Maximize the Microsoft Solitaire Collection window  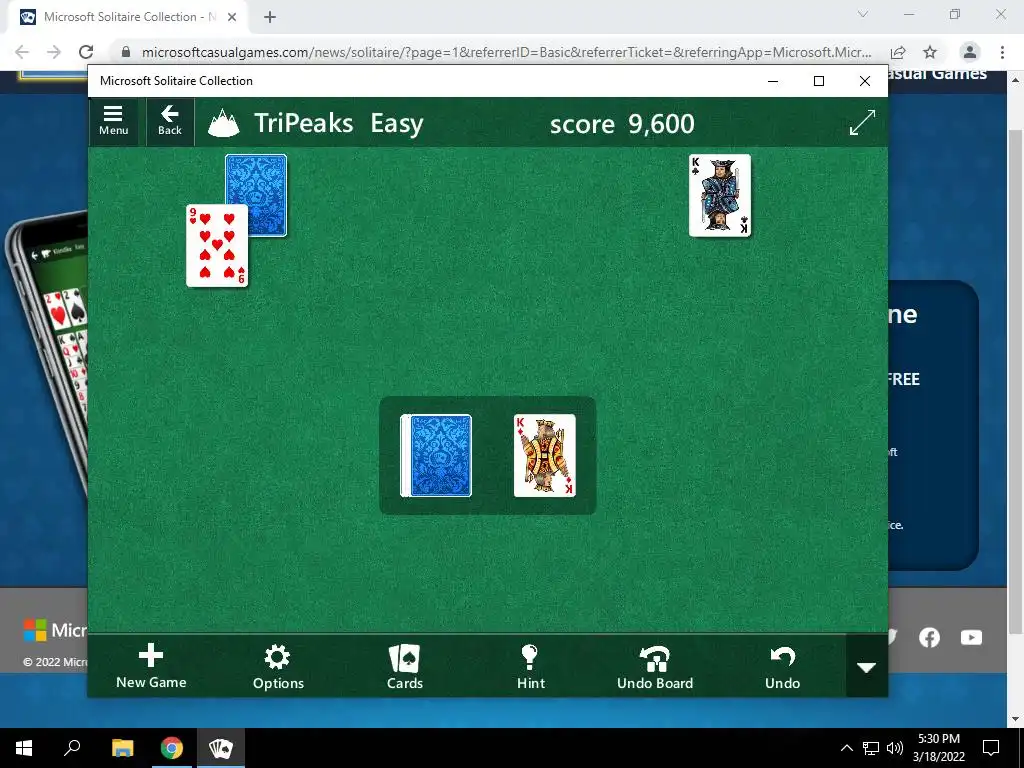coord(819,81)
